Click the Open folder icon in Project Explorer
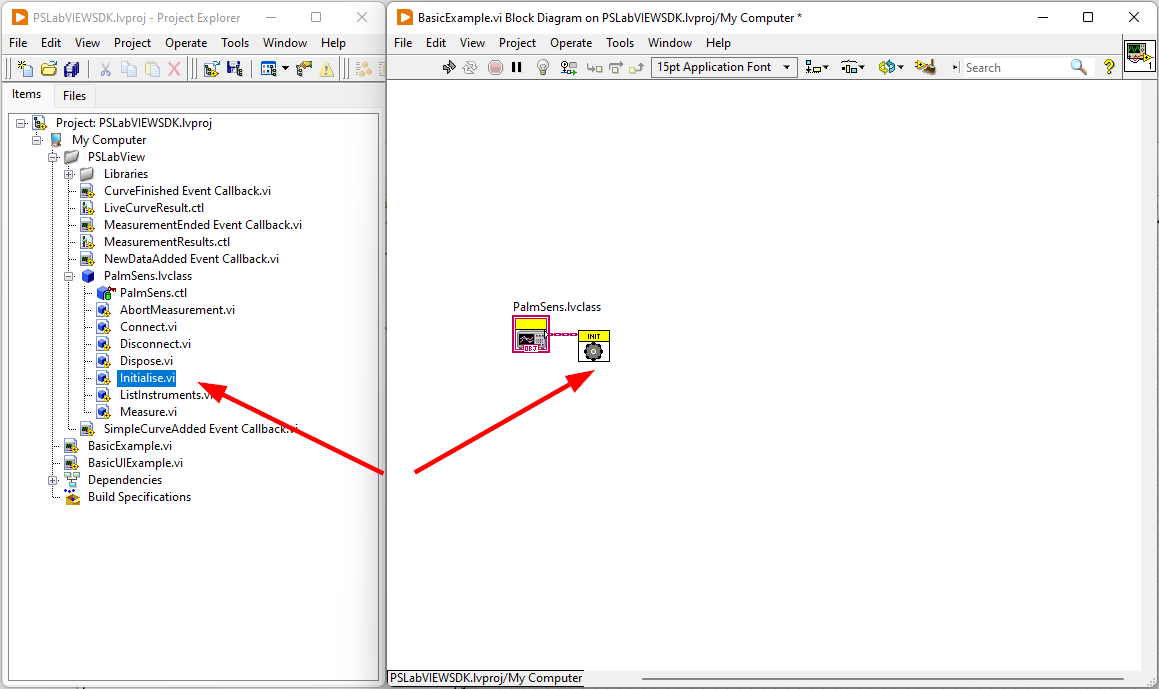The height and width of the screenshot is (689, 1159). (48, 69)
